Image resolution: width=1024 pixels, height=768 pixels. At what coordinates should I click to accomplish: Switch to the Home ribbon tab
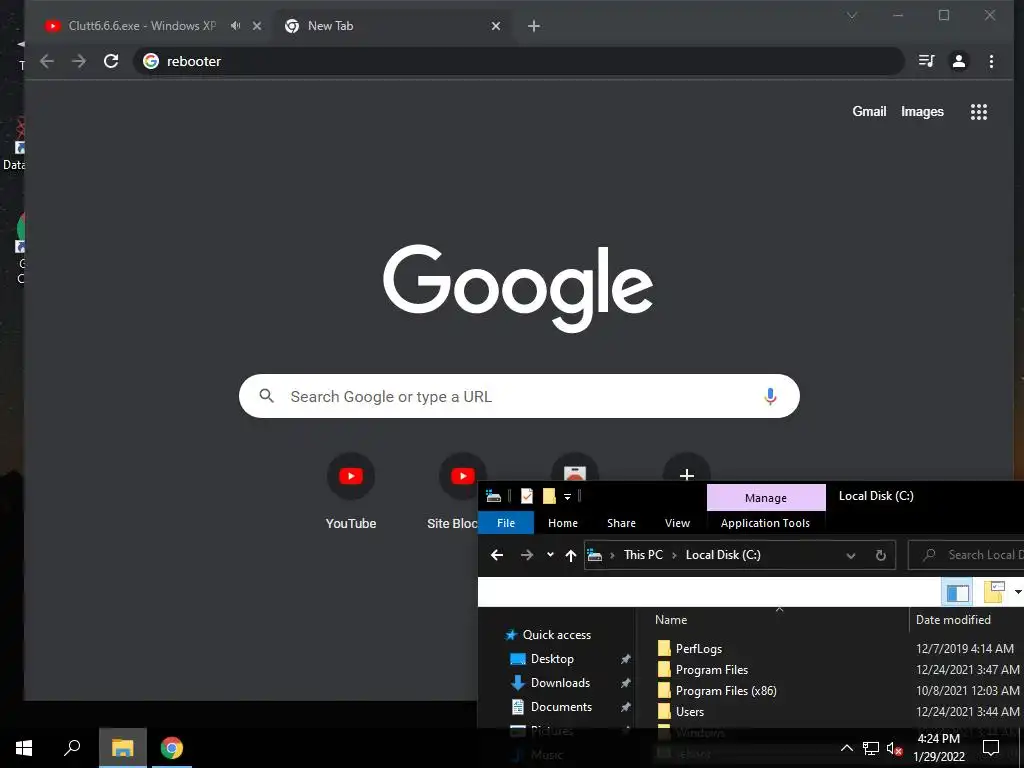(563, 523)
